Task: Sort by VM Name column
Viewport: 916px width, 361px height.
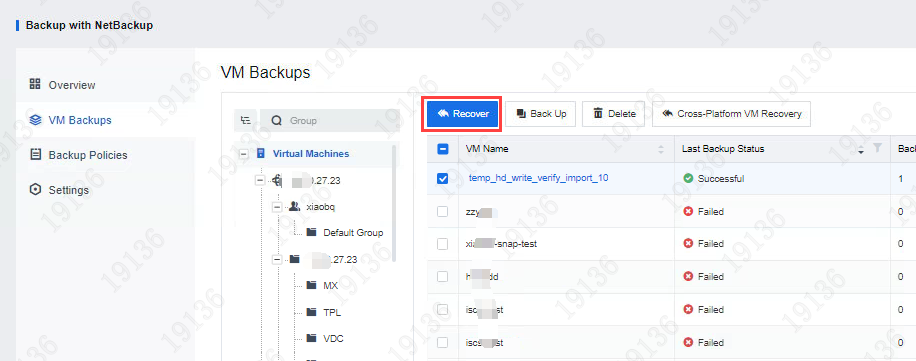Action: click(661, 149)
